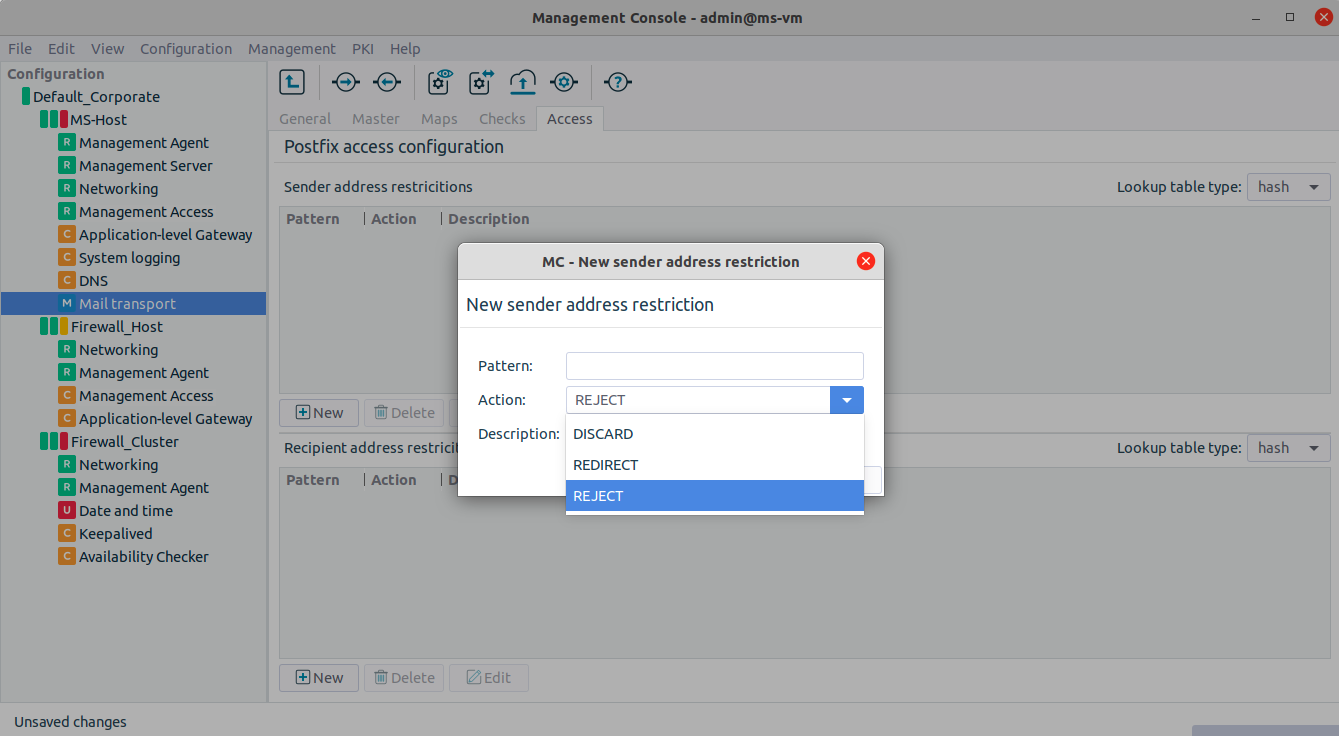Image resolution: width=1339 pixels, height=736 pixels.
Task: Open sender Lookup table type hash dropdown
Action: pos(1288,187)
